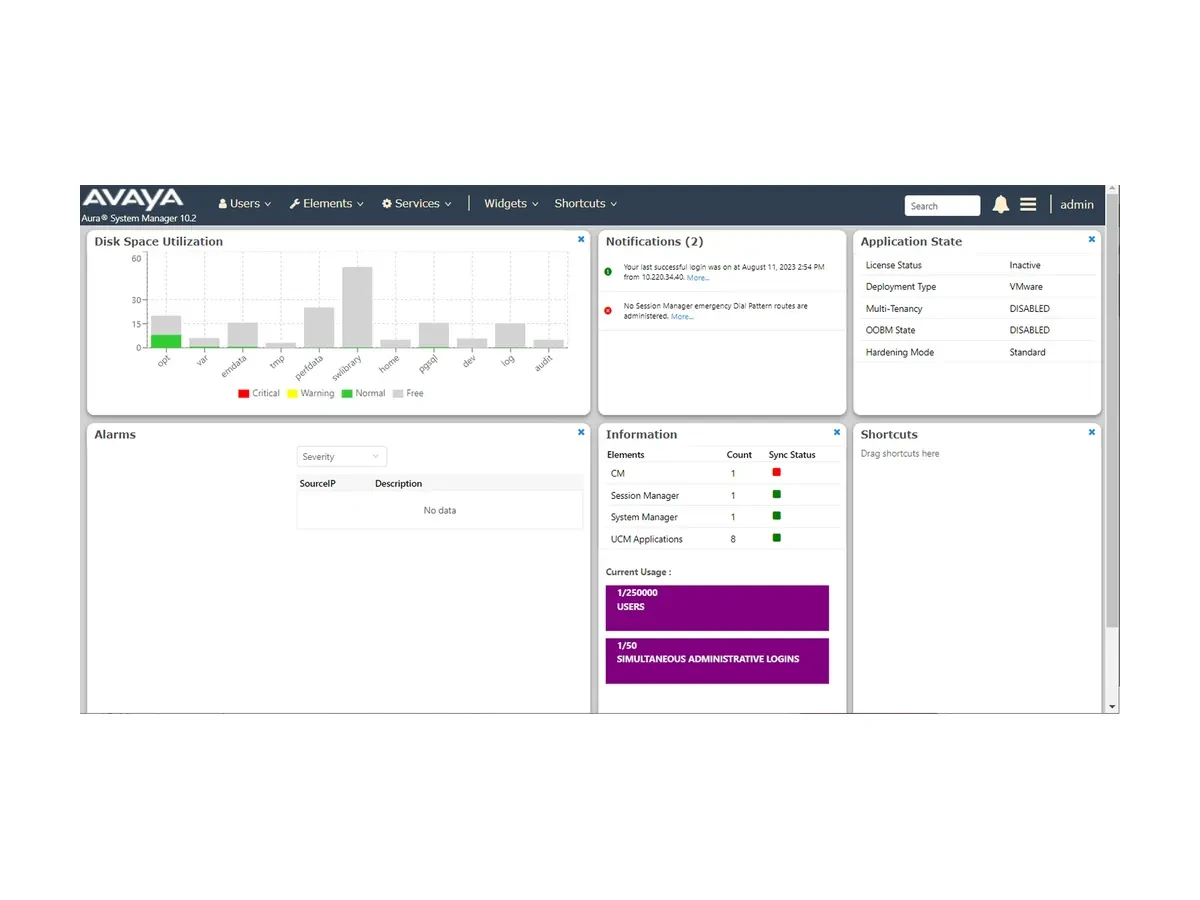Viewport: 1200px width, 900px height.
Task: Open the notifications bell icon
Action: [1000, 205]
